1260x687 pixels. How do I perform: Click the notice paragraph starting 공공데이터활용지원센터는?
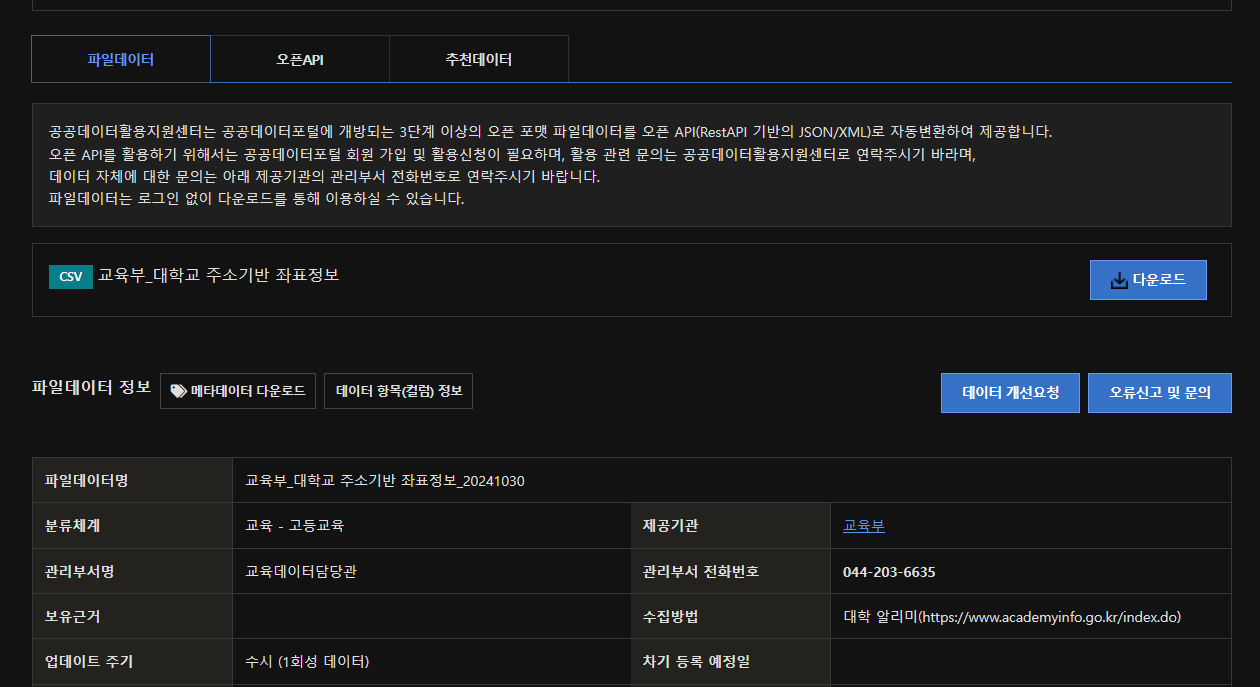click(x=550, y=131)
